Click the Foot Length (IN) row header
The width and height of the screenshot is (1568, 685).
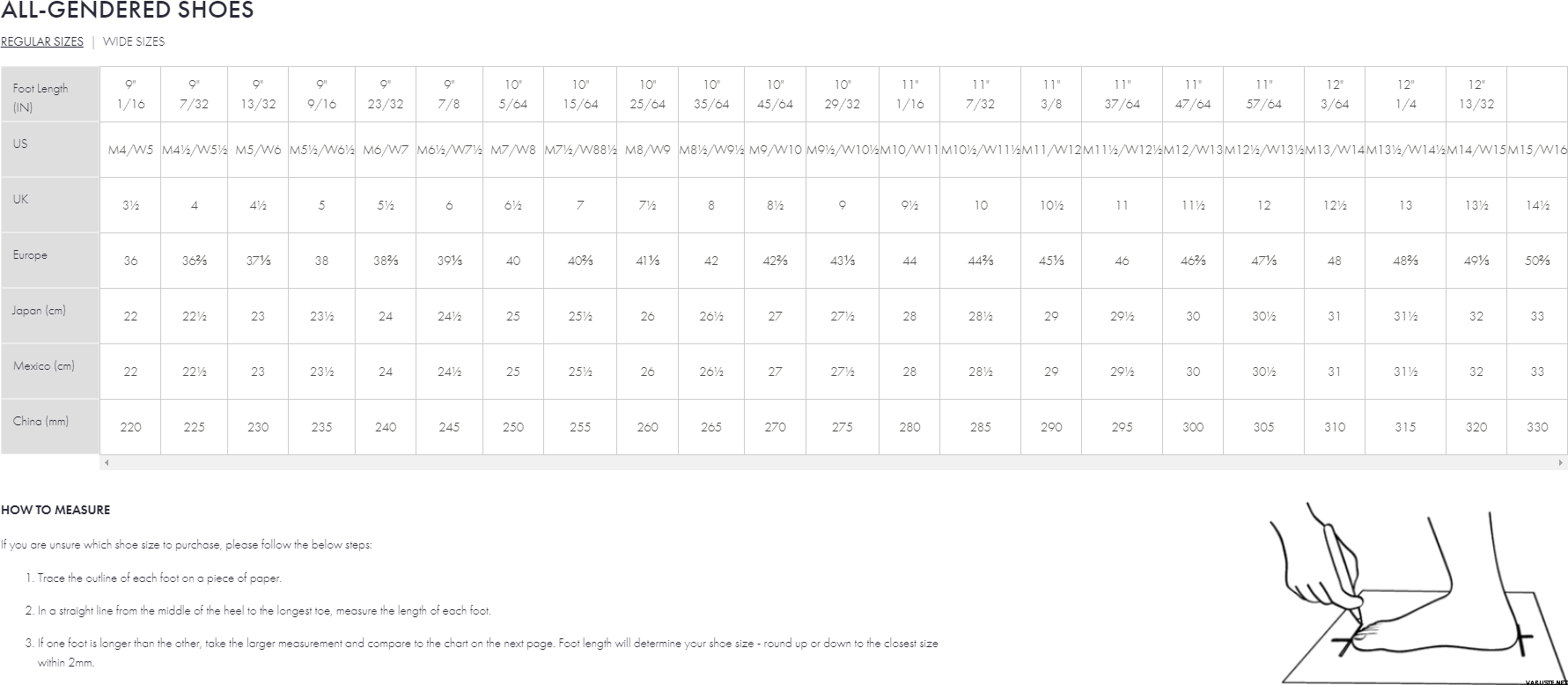[40, 97]
